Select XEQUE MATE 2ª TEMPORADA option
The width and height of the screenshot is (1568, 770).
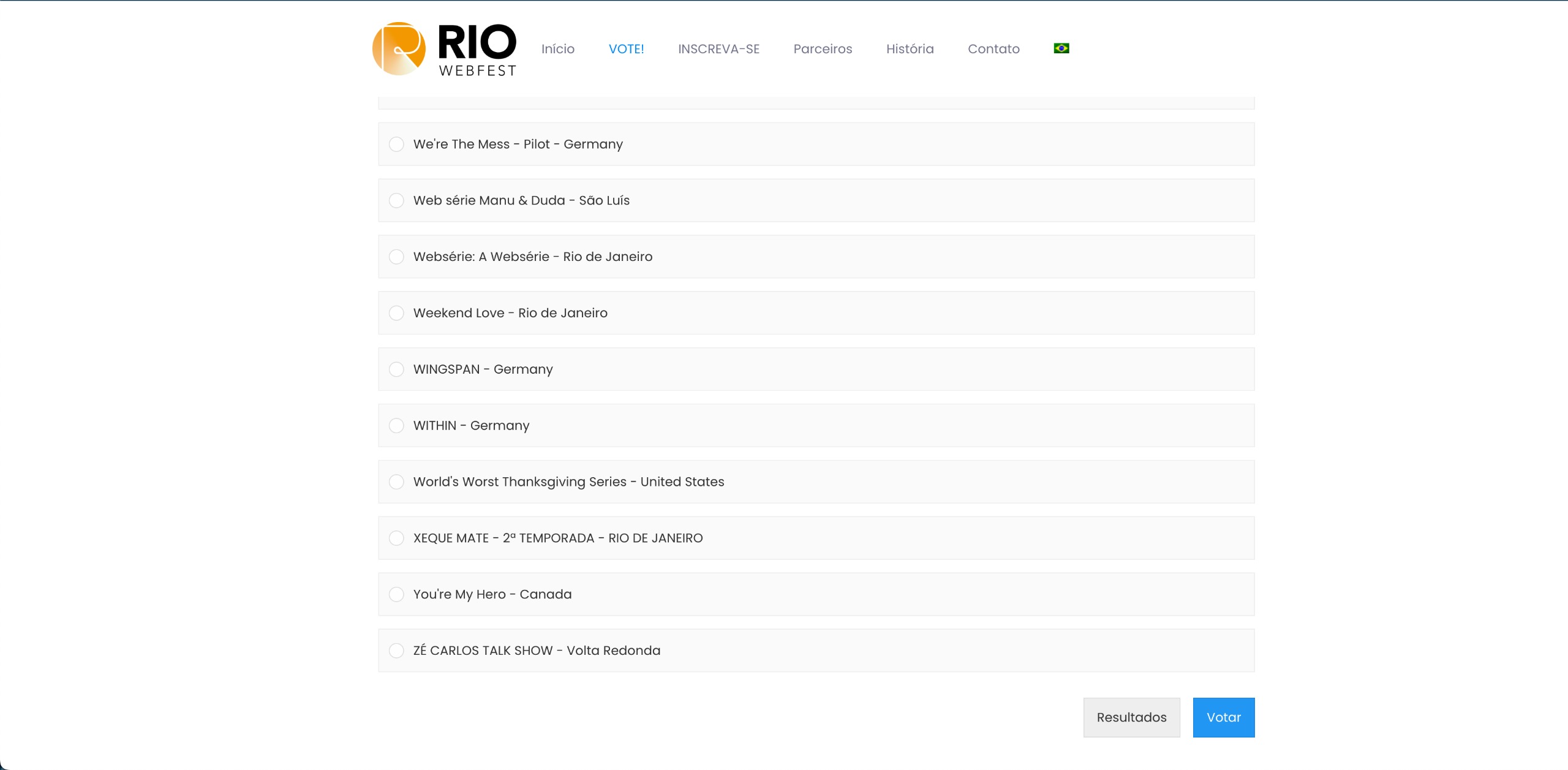click(397, 538)
